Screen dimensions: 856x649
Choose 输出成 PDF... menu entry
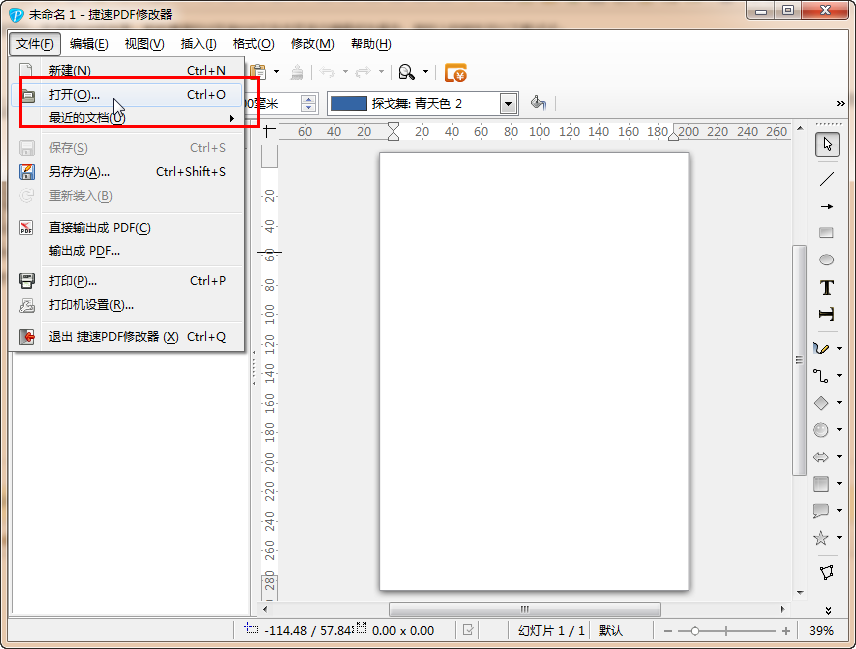[127, 251]
